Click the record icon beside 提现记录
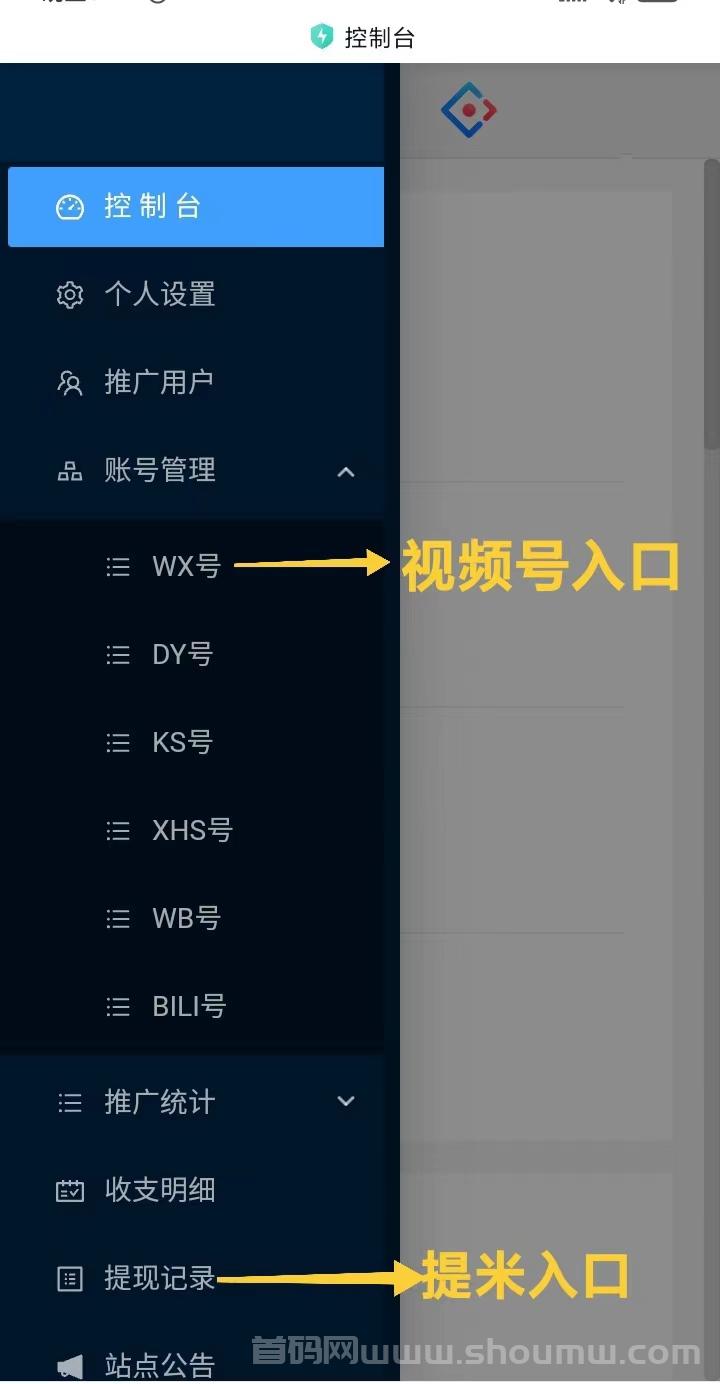 click(70, 1278)
